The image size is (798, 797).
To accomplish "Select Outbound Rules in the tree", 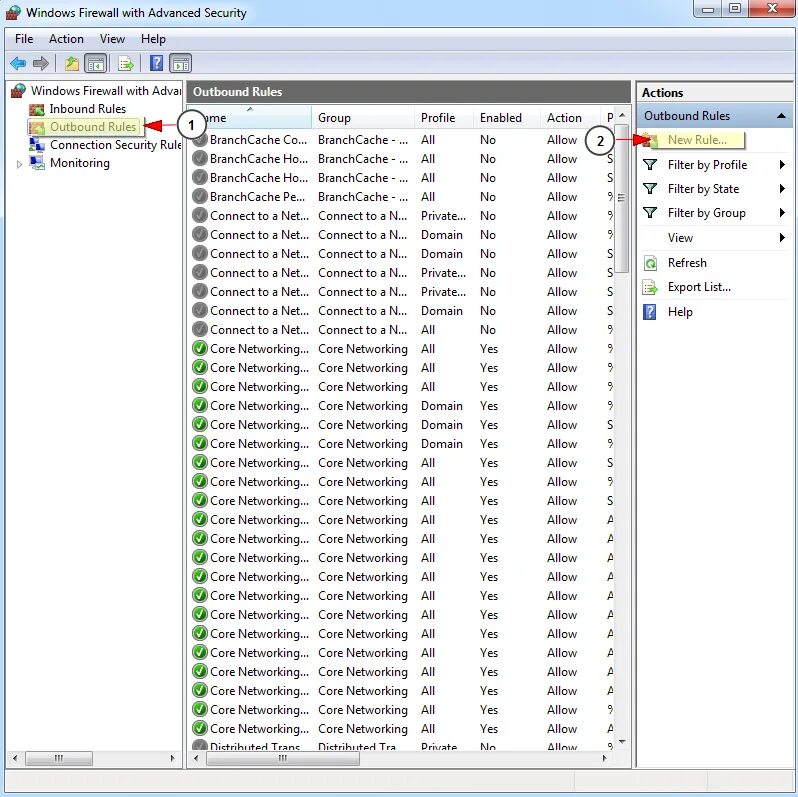I will click(93, 127).
